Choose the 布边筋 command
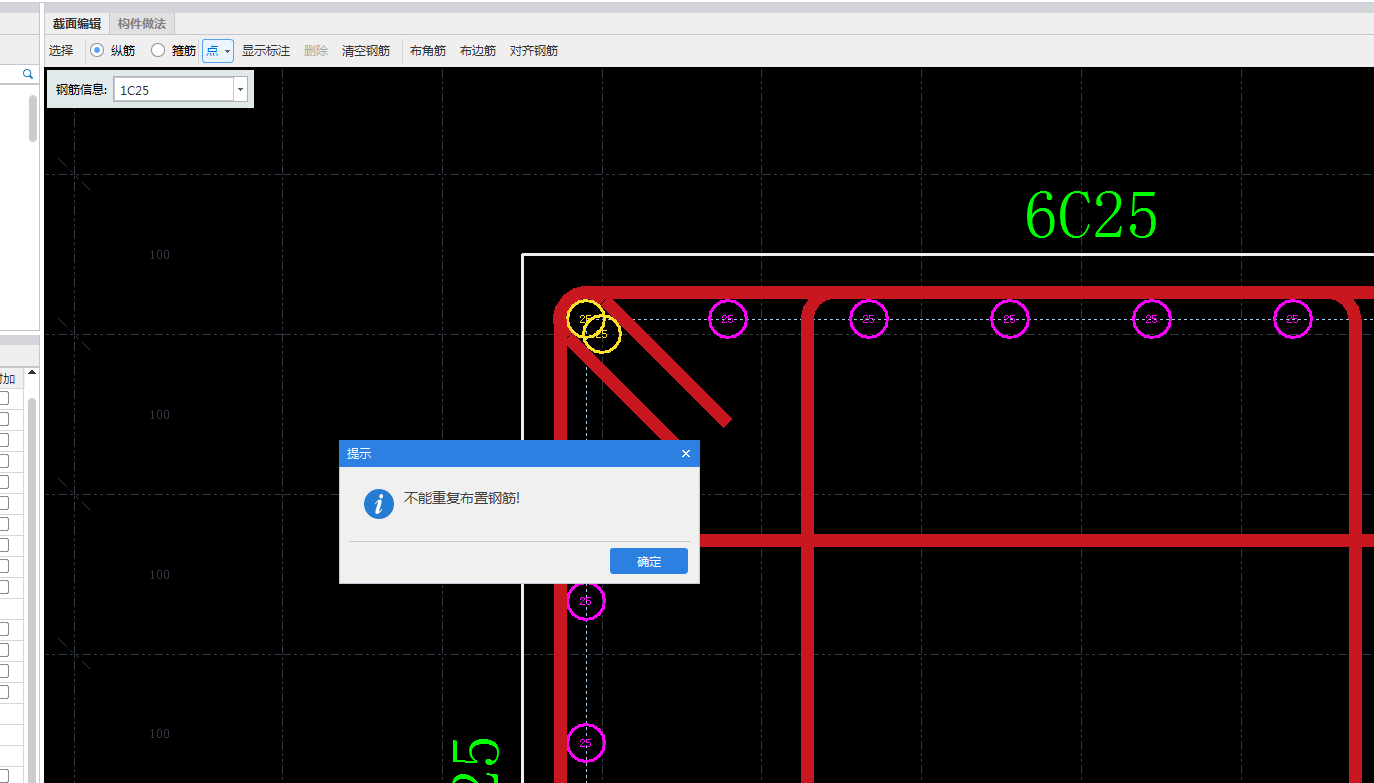 pyautogui.click(x=478, y=50)
